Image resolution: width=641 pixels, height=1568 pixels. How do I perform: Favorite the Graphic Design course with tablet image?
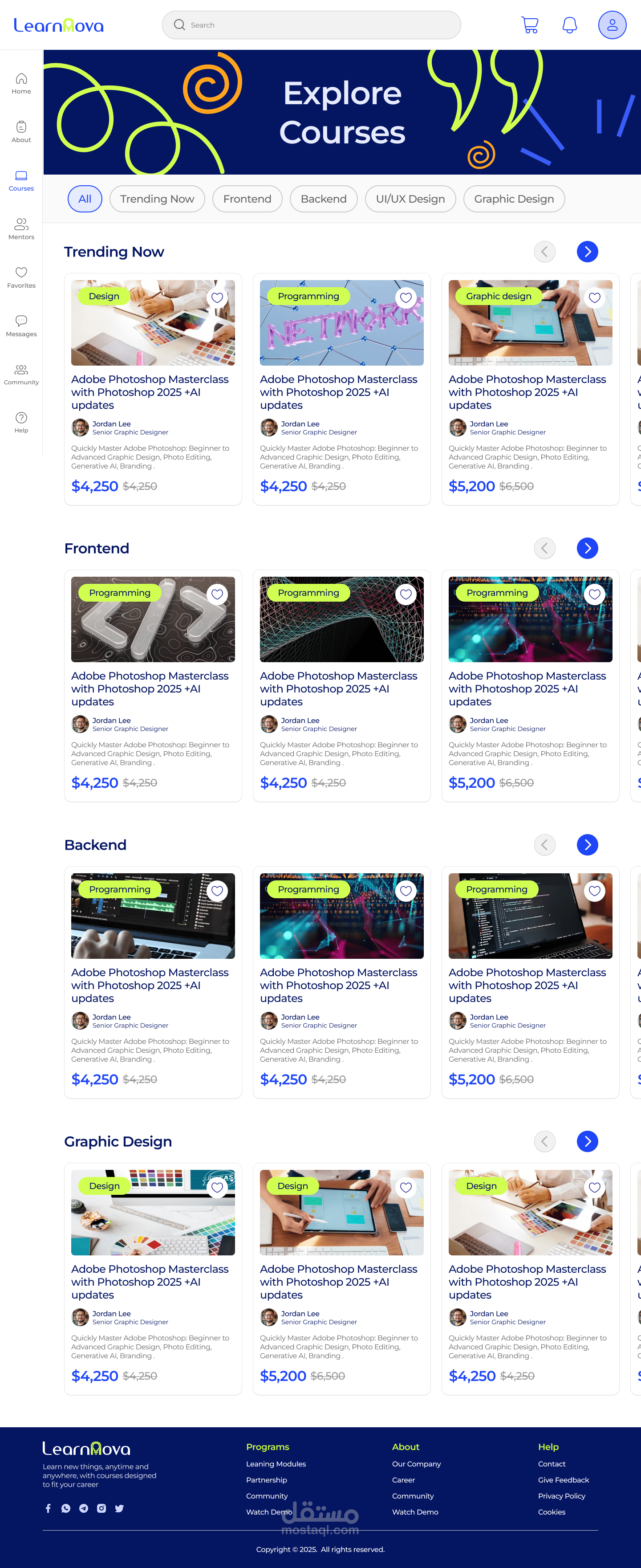tap(406, 1187)
